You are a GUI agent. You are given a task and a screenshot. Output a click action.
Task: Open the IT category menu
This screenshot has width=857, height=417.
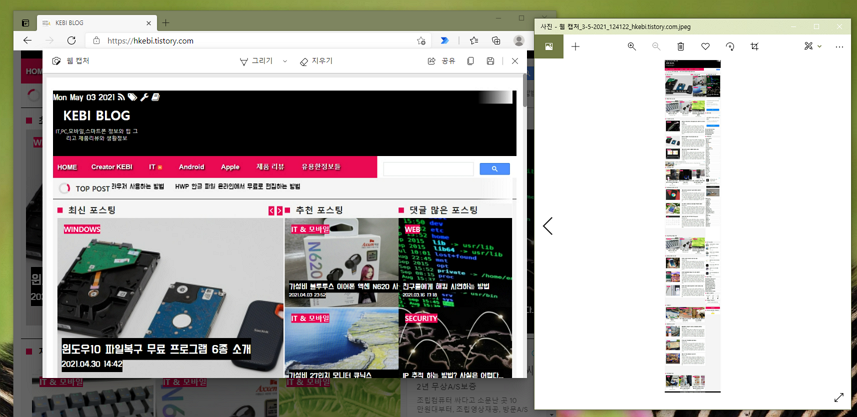click(x=155, y=167)
